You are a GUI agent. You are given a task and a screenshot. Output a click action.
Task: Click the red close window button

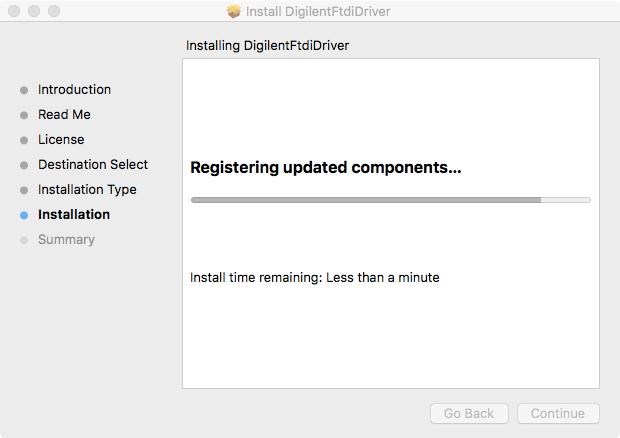click(x=14, y=11)
